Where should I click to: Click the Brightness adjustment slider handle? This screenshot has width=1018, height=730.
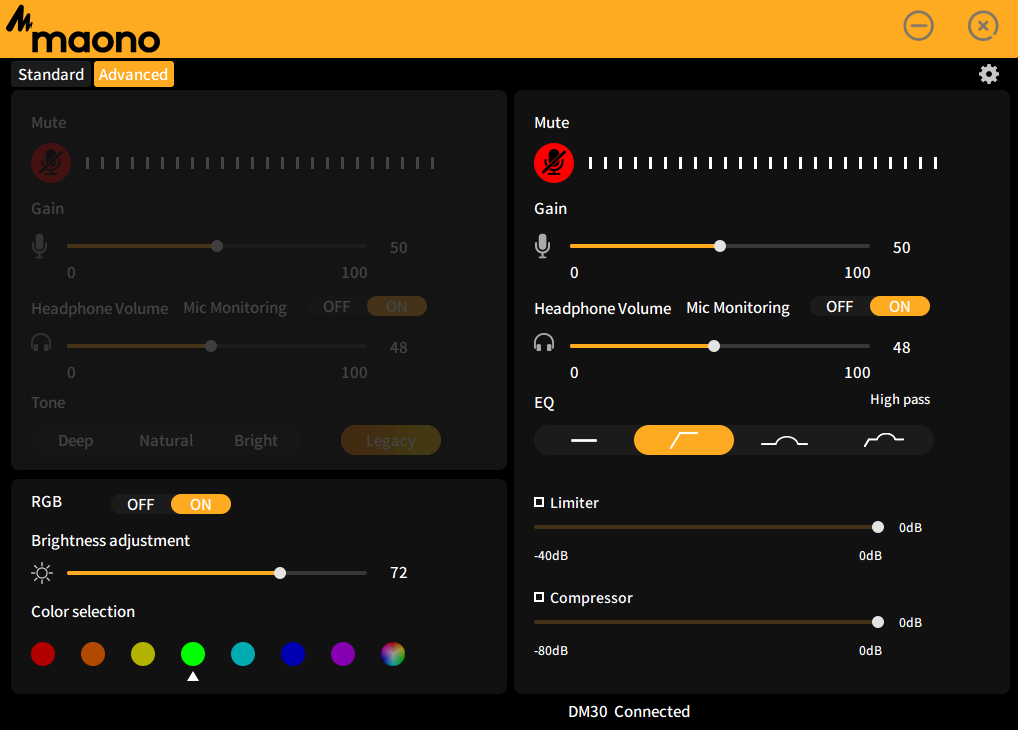coord(280,573)
